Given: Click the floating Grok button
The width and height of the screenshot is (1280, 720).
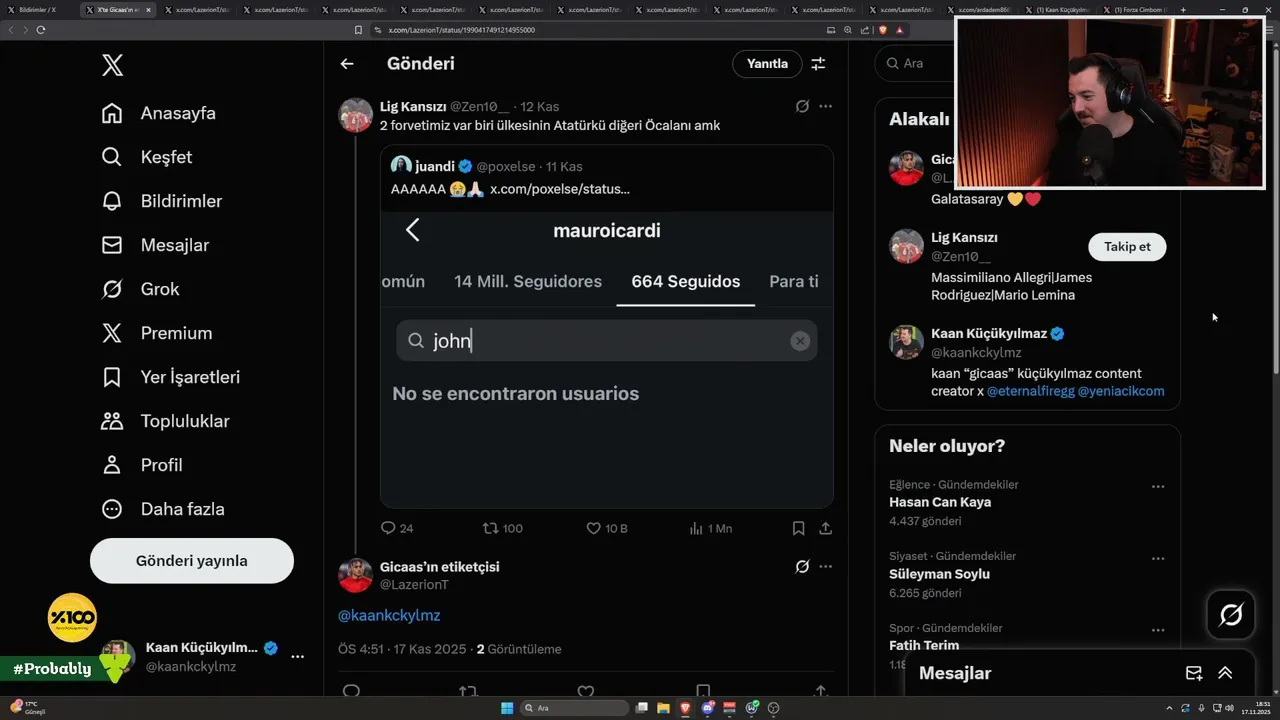Looking at the screenshot, I should 1231,615.
